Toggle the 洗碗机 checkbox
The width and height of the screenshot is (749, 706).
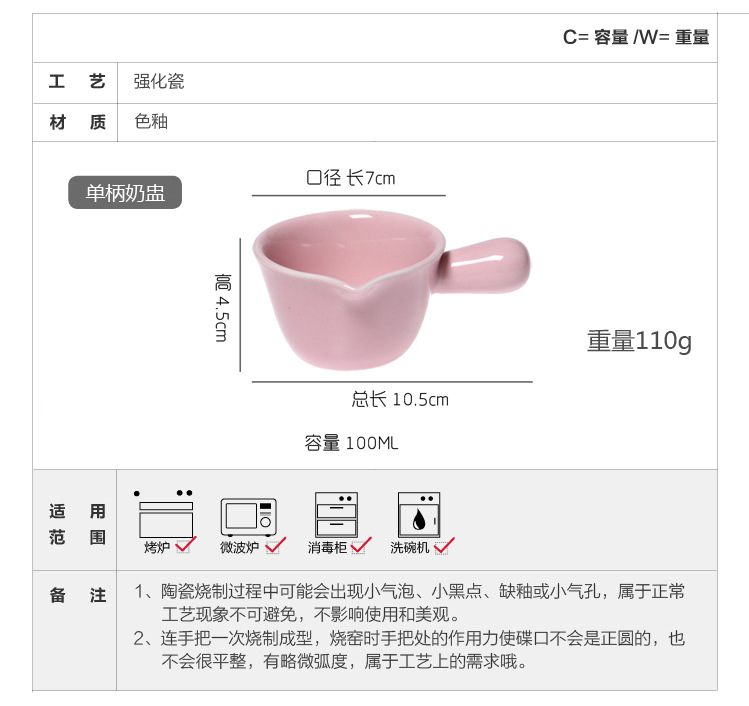coord(443,546)
